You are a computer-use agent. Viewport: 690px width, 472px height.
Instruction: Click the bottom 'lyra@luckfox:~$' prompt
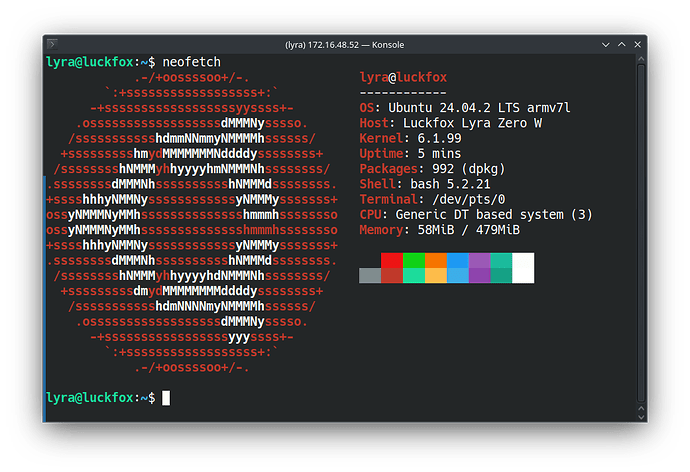click(x=101, y=398)
